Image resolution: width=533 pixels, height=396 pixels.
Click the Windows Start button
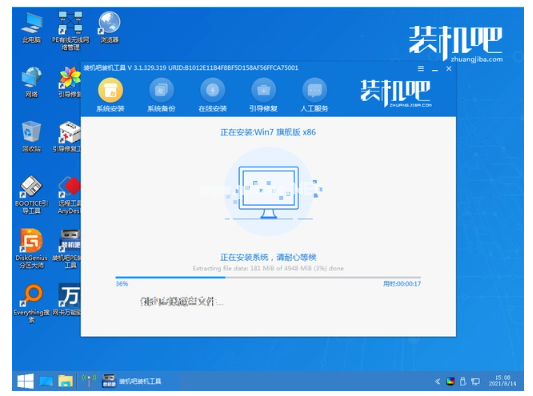[x=25, y=381]
